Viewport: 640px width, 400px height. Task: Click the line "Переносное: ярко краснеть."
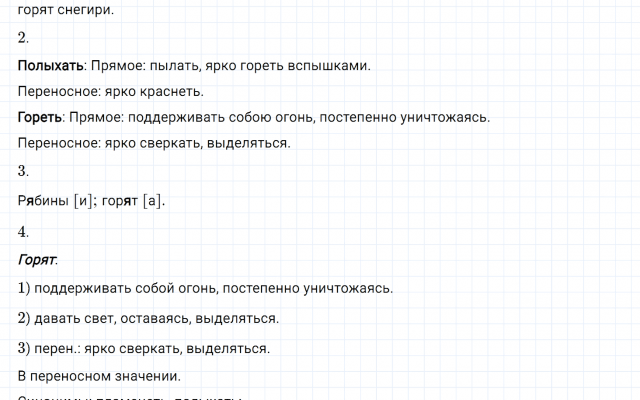[x=110, y=92]
